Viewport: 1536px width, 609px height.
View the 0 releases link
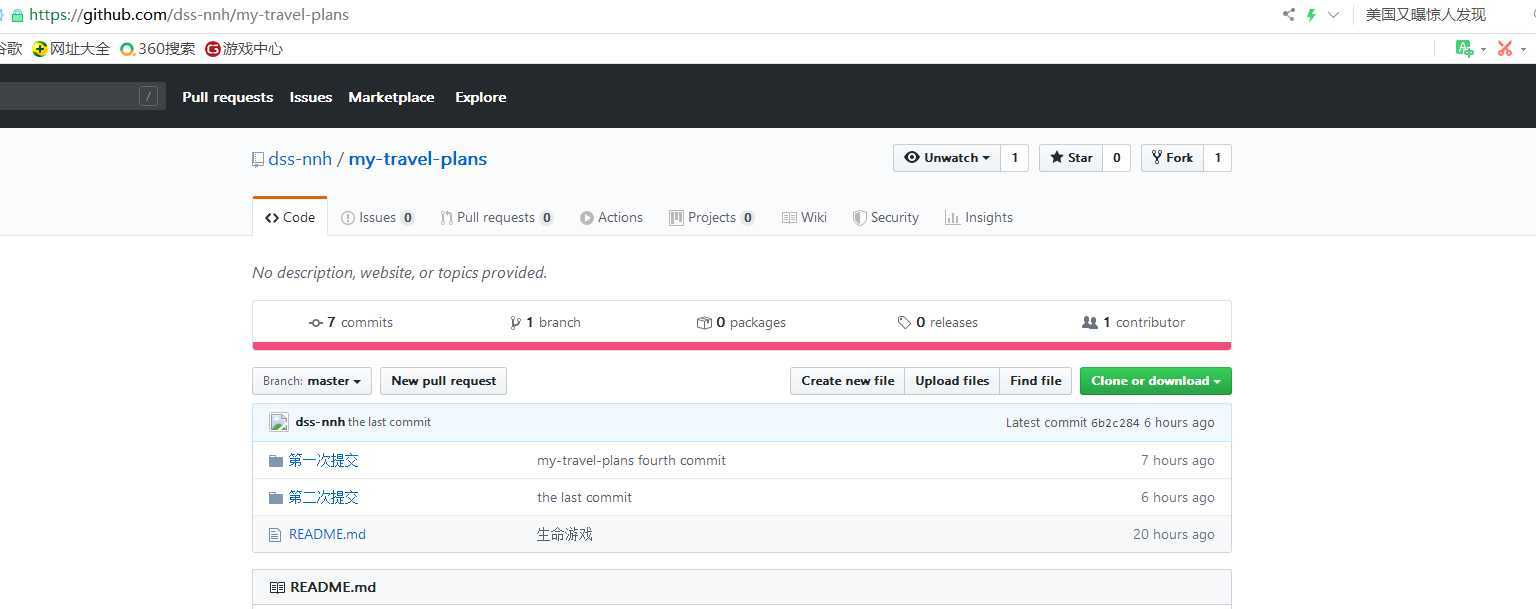(x=937, y=322)
